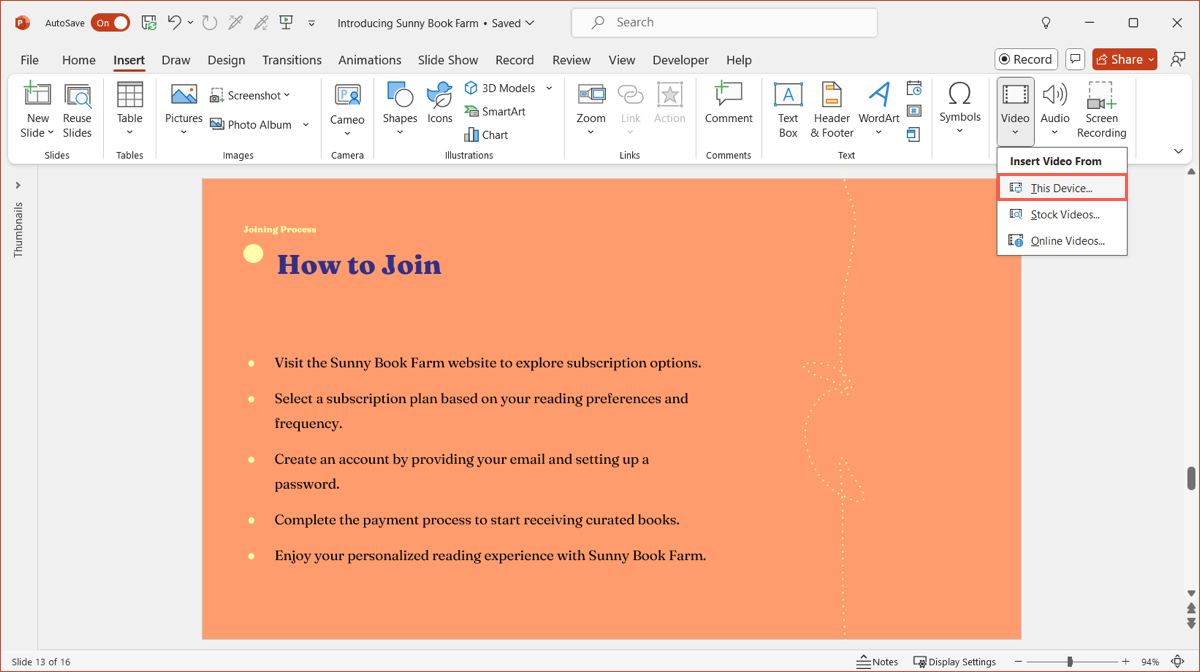Click the Object icon in the Text group
This screenshot has width=1200, height=672.
point(914,134)
